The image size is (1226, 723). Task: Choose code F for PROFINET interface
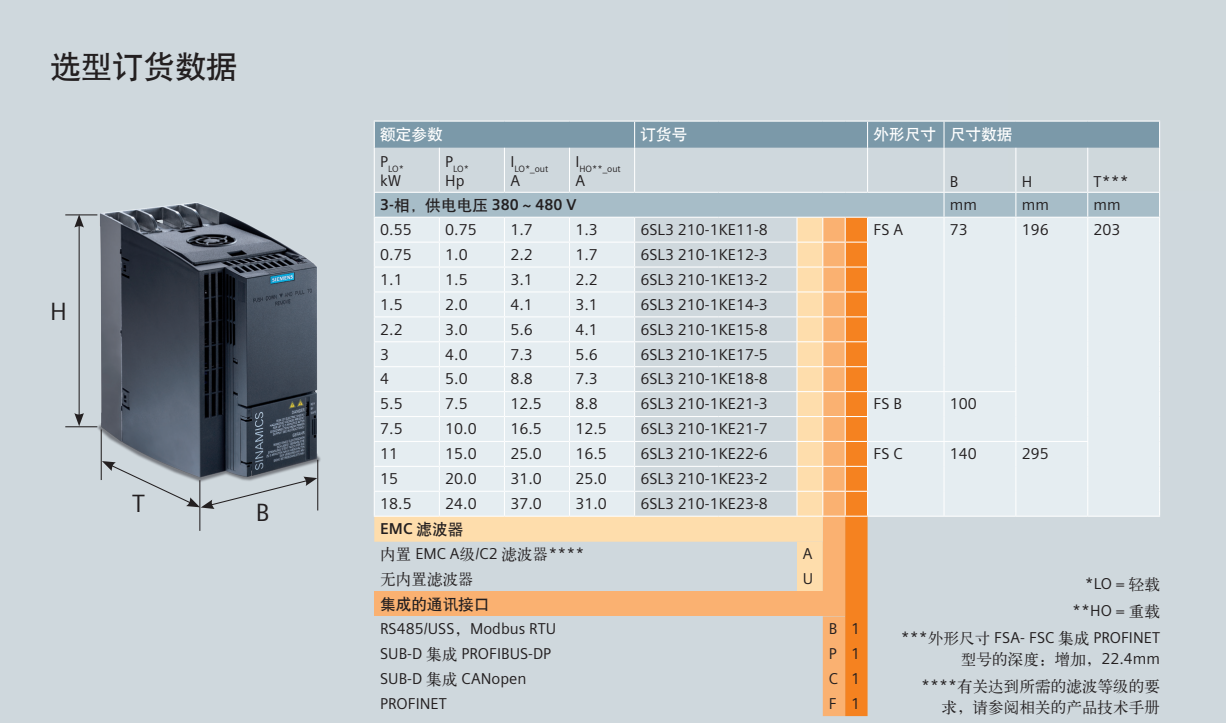coord(832,704)
